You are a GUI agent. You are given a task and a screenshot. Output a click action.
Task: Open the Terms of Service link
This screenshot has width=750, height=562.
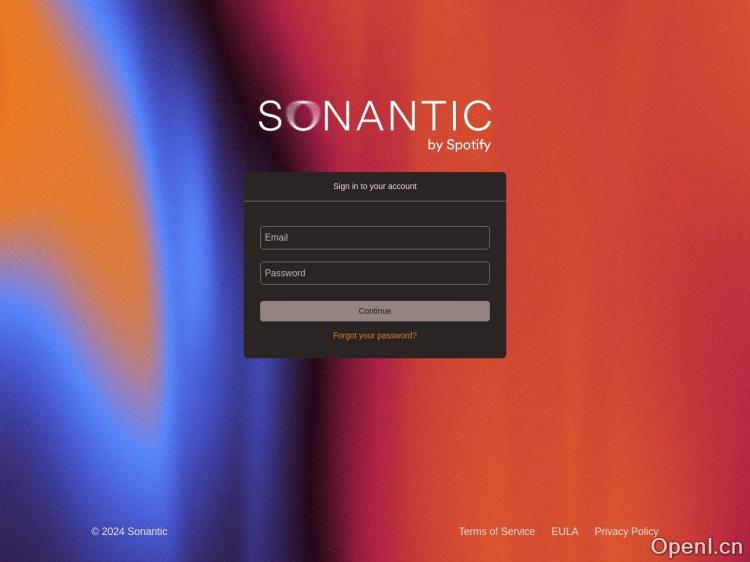(496, 531)
